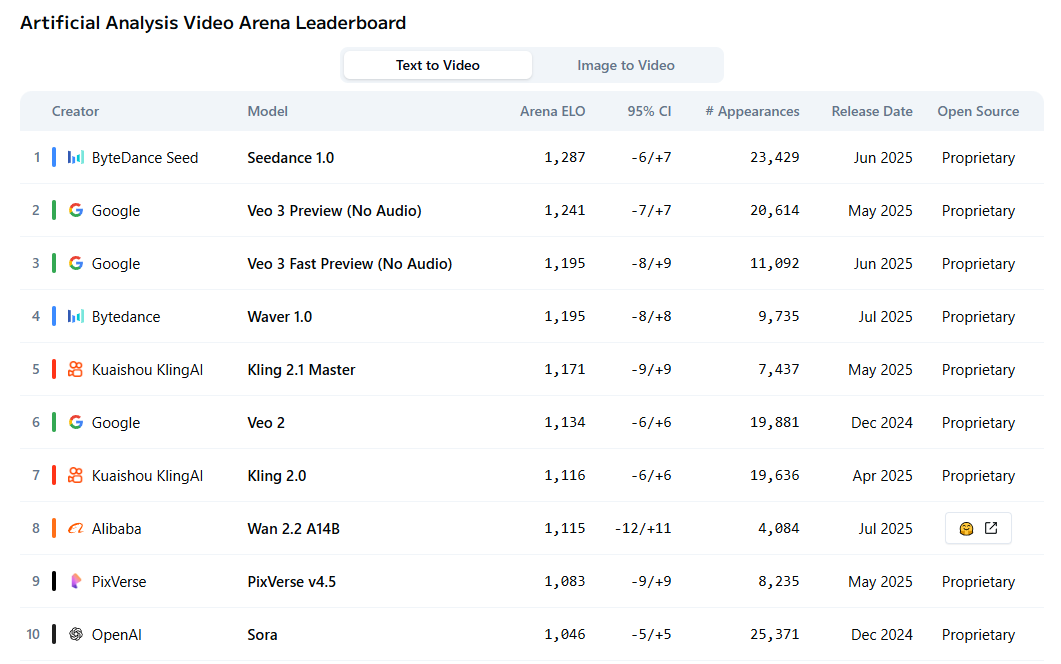
Task: Click the ByteDance Seed logo icon
Action: click(x=76, y=158)
